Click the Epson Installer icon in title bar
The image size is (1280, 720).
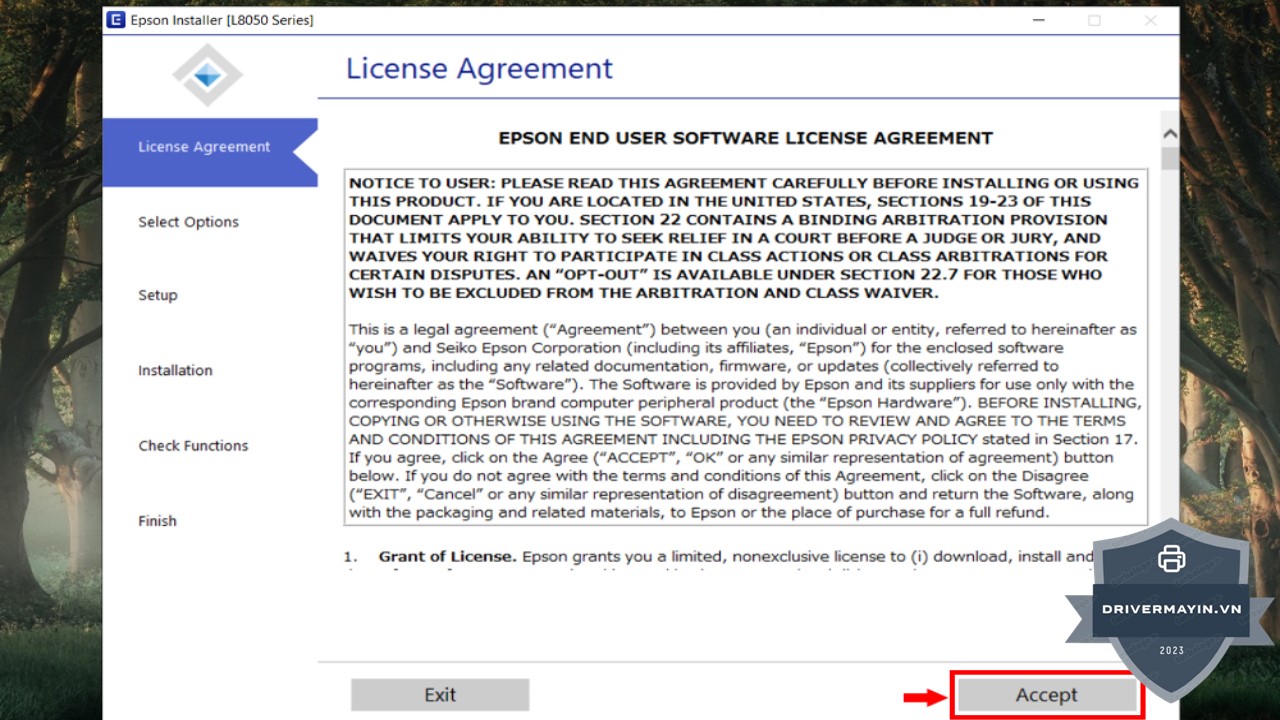pyautogui.click(x=116, y=20)
